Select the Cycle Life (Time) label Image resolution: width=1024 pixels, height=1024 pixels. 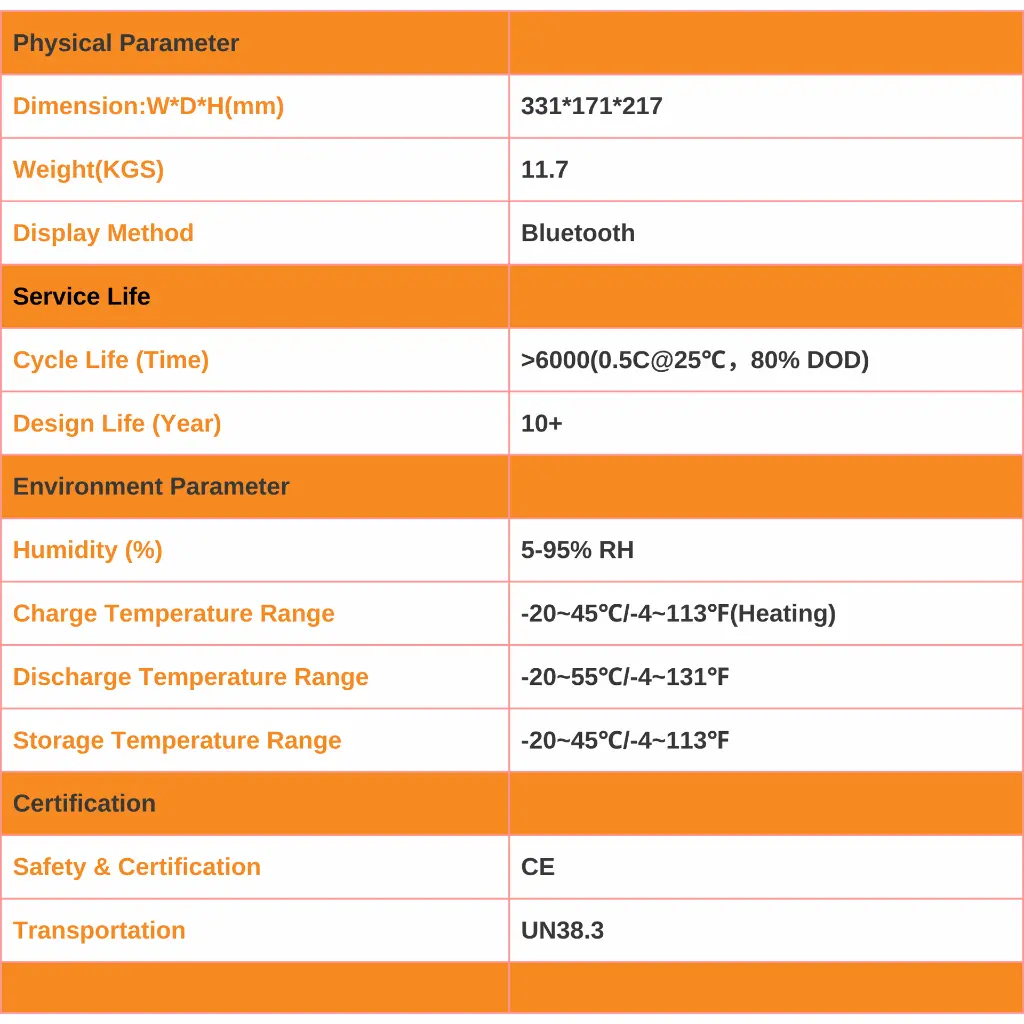[x=111, y=360]
